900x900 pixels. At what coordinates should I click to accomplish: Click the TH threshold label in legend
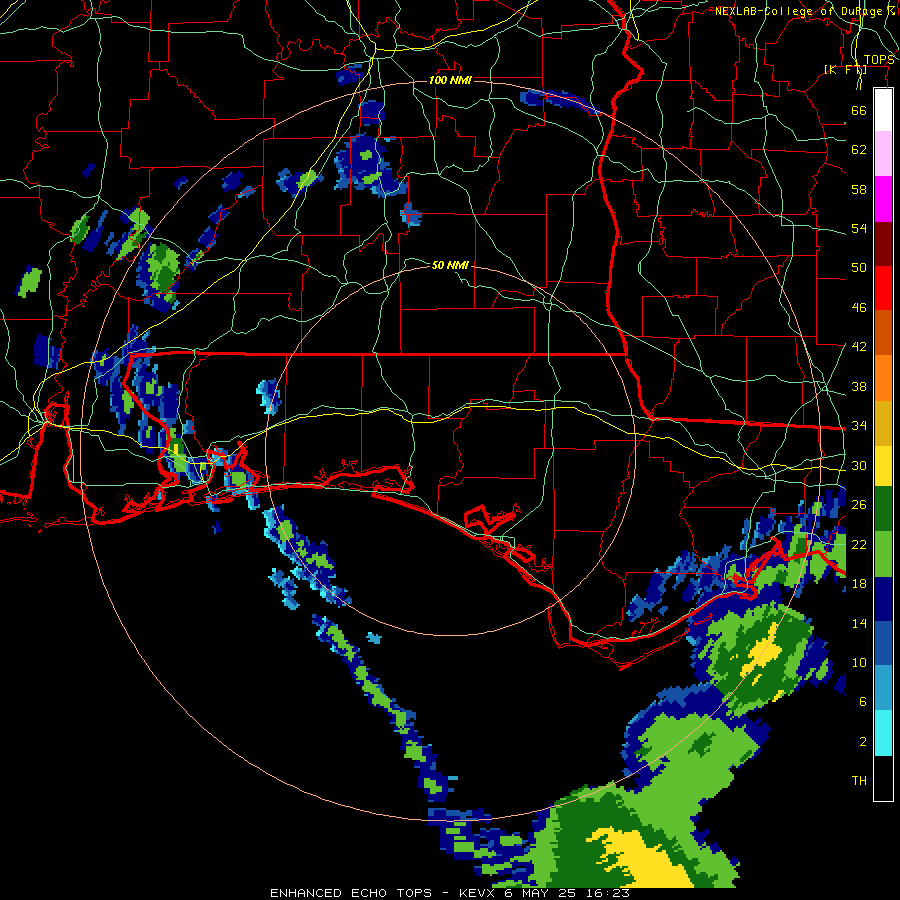(859, 781)
